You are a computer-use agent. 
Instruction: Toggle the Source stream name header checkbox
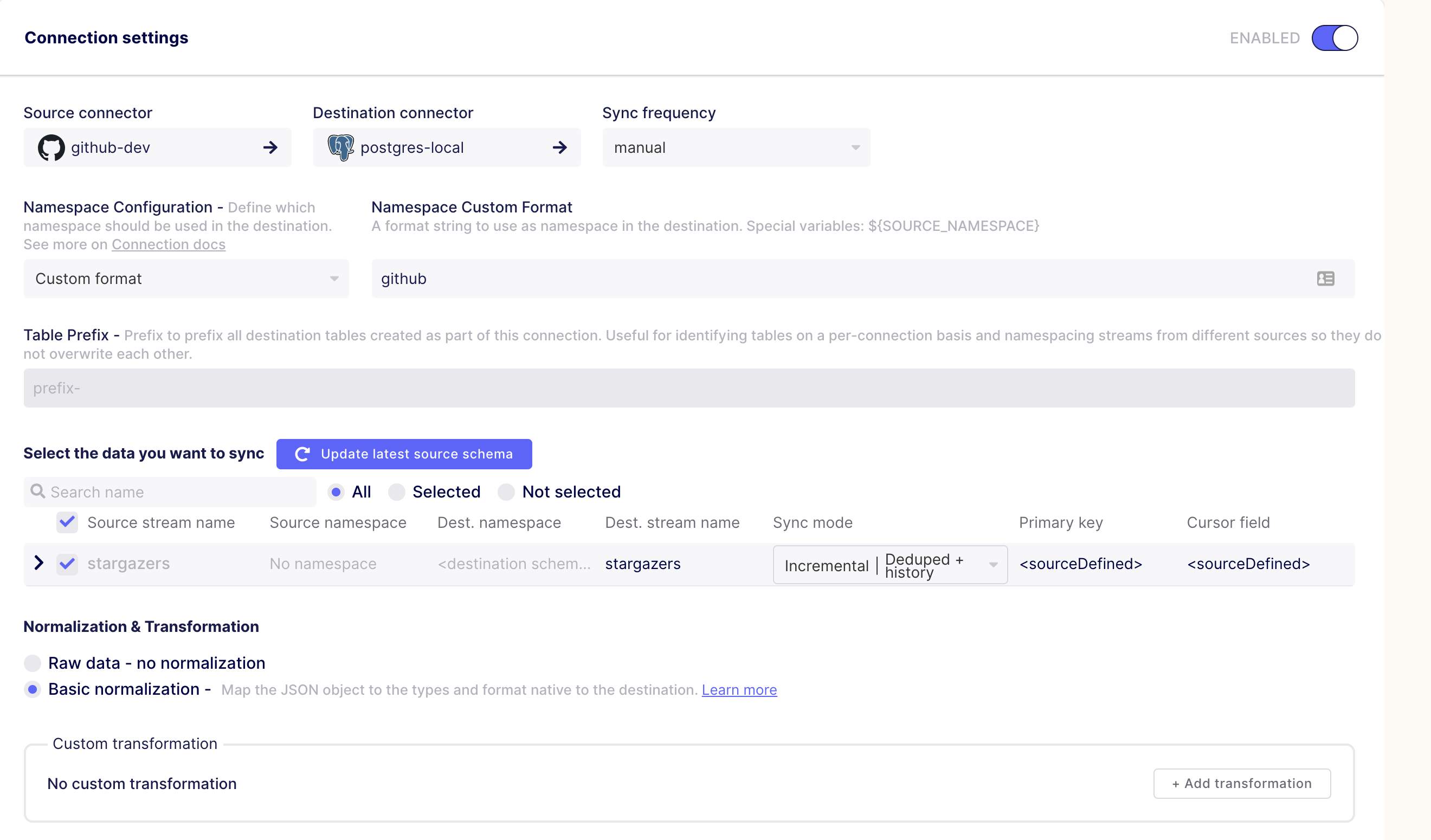[x=67, y=522]
